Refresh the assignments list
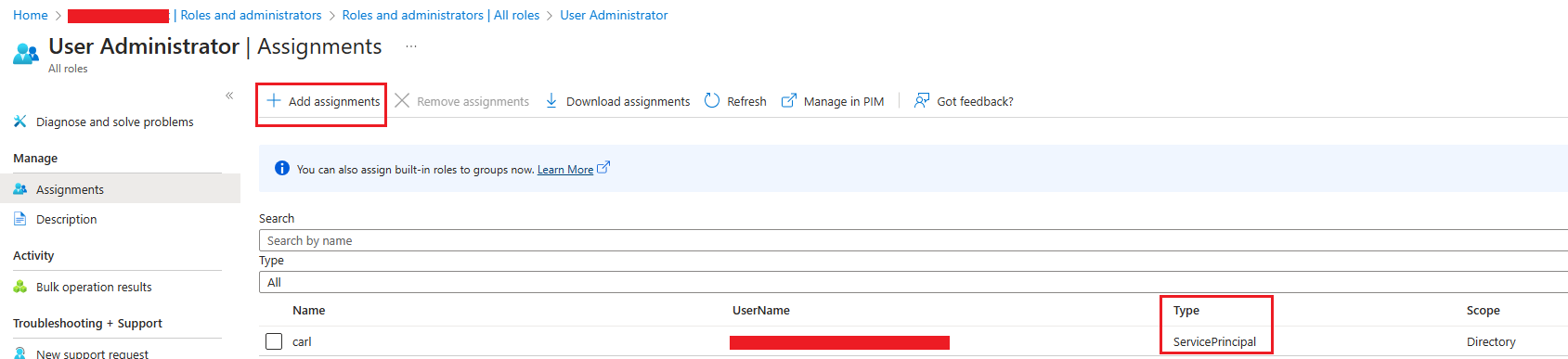 (735, 100)
